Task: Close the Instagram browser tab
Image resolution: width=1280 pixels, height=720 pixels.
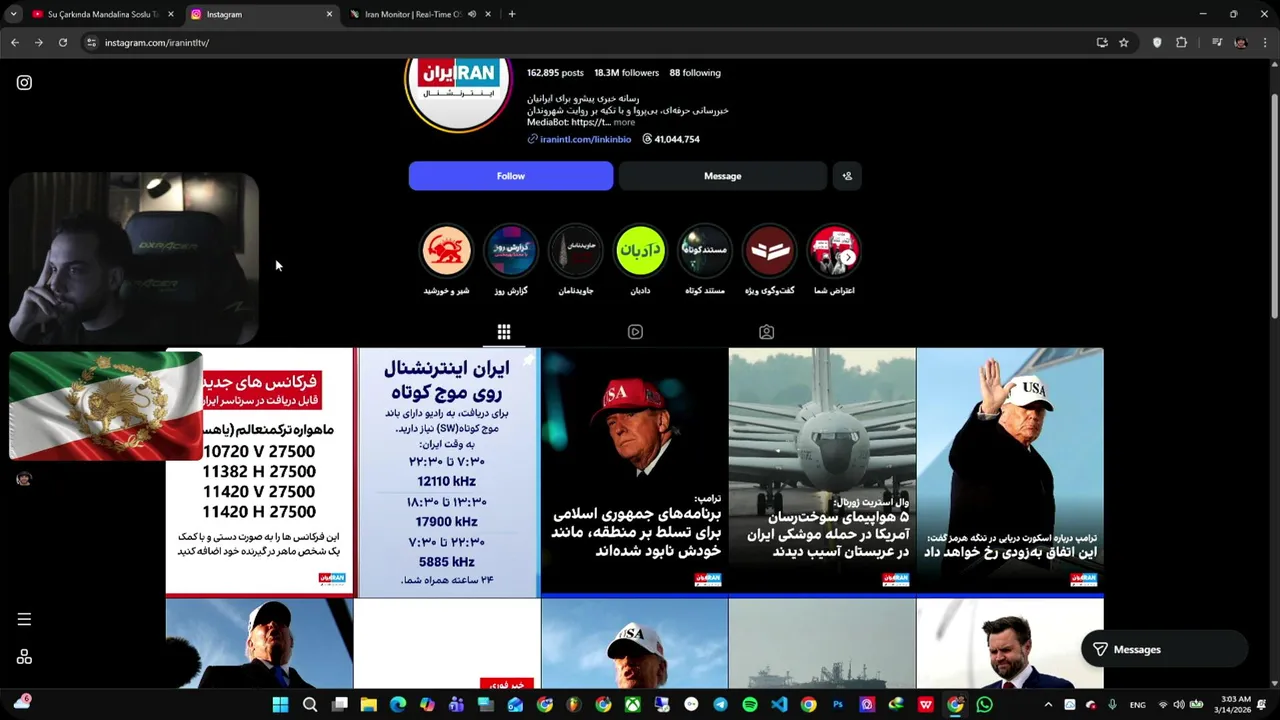Action: 329,14
